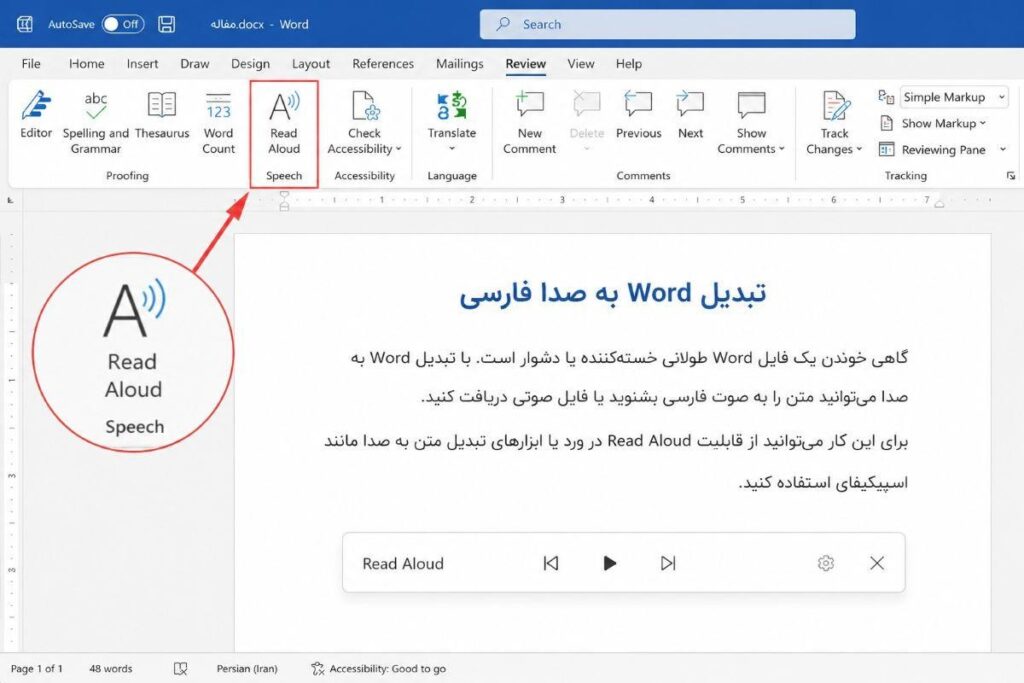Switch to the Home tab
The image size is (1024, 683).
click(x=86, y=63)
